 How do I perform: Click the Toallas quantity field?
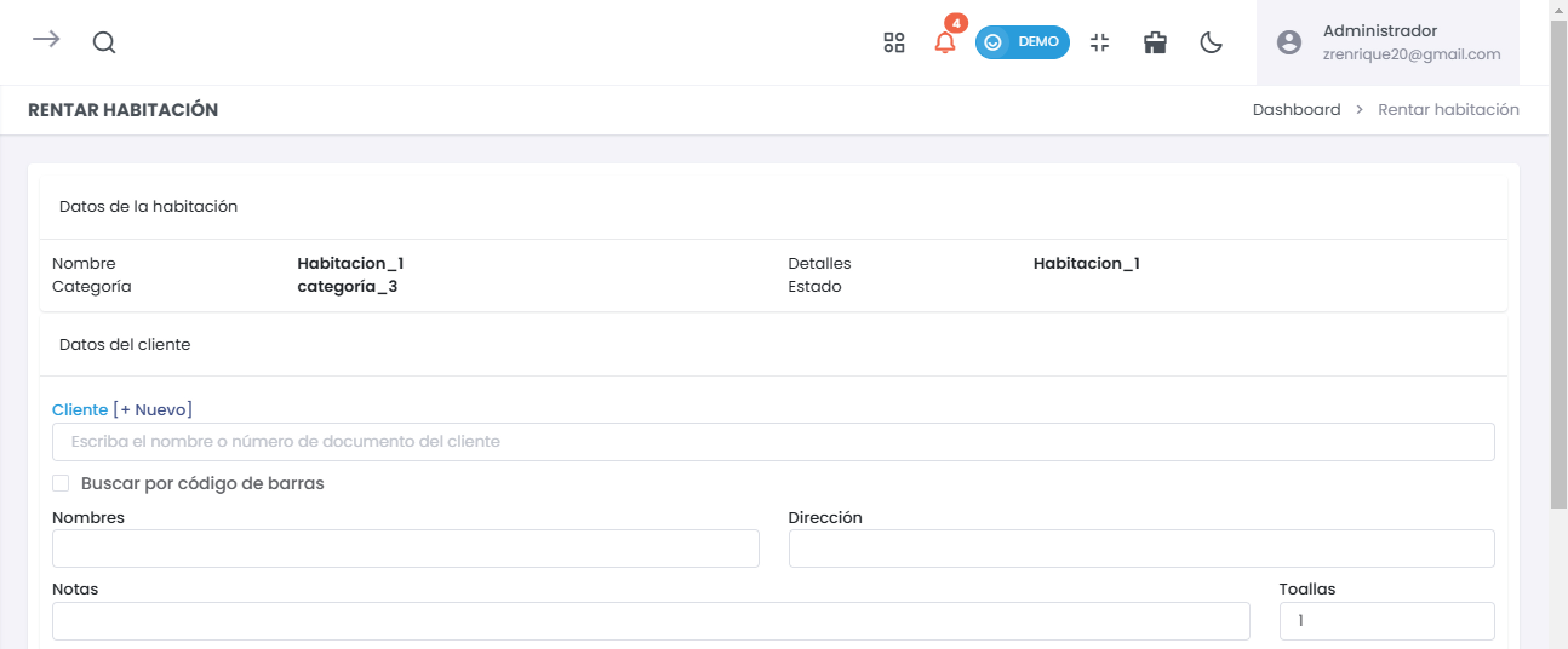click(1387, 621)
